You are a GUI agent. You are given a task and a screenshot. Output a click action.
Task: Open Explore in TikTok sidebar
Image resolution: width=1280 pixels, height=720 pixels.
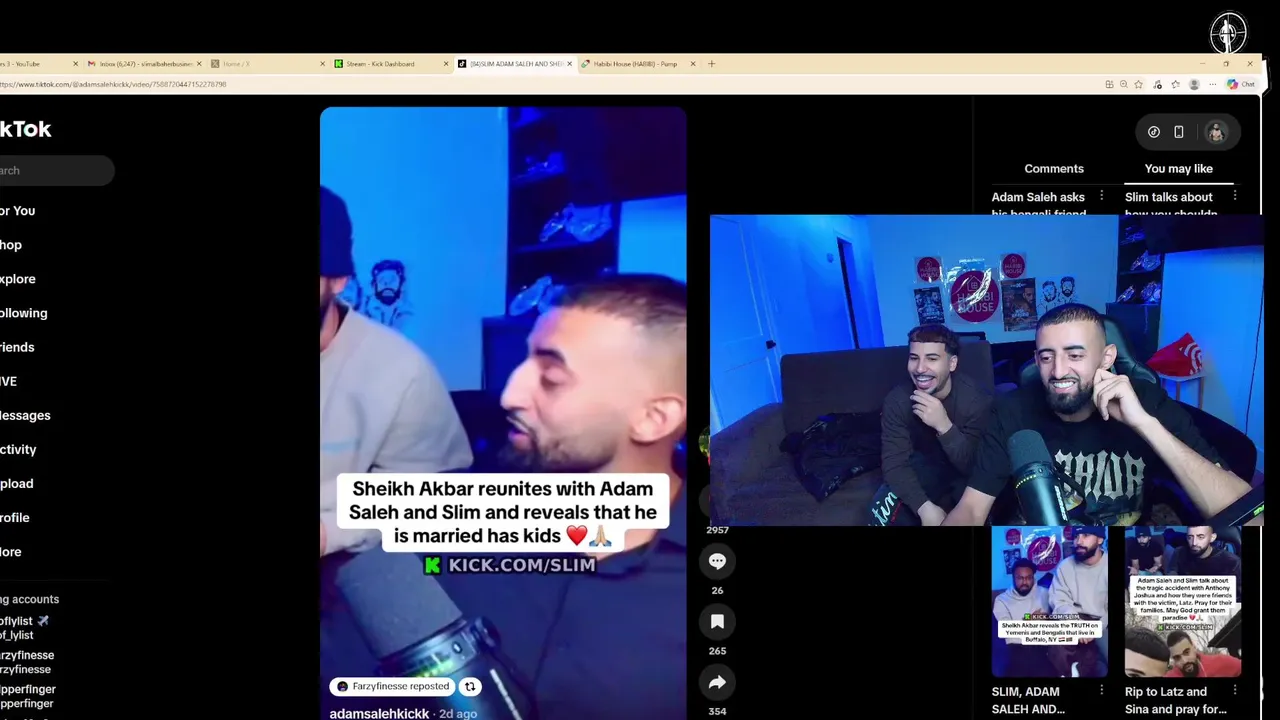coord(17,279)
